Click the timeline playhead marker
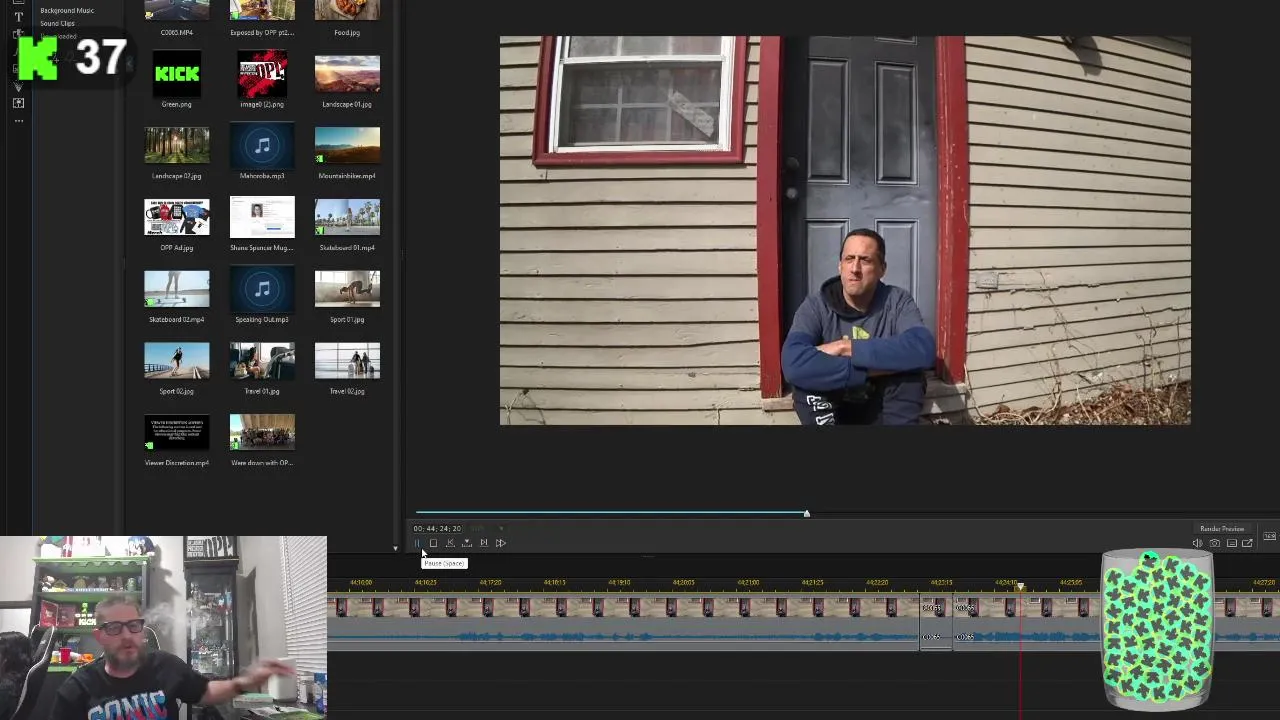The height and width of the screenshot is (720, 1280). [x=1020, y=587]
